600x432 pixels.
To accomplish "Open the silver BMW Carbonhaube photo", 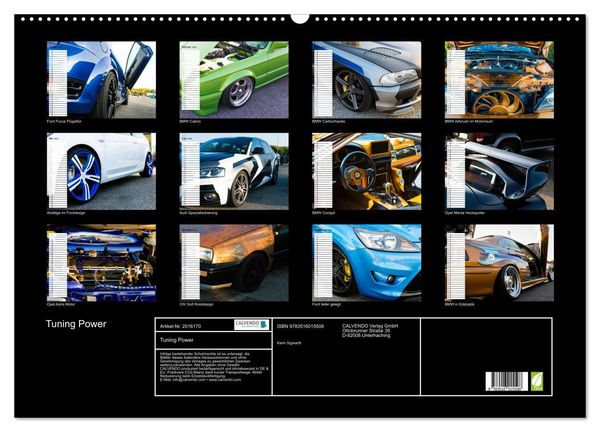I will (367, 80).
